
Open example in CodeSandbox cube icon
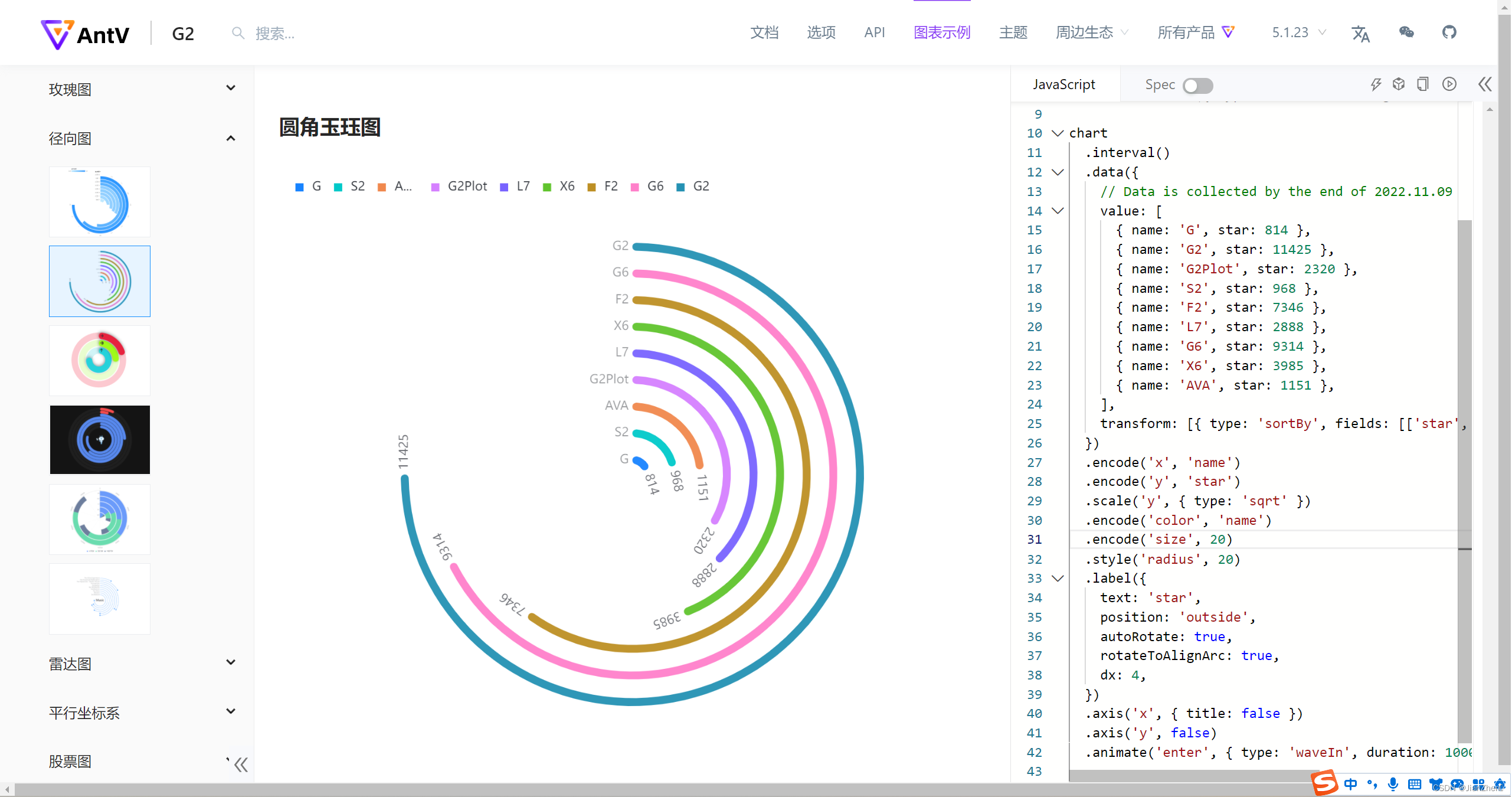1399,84
